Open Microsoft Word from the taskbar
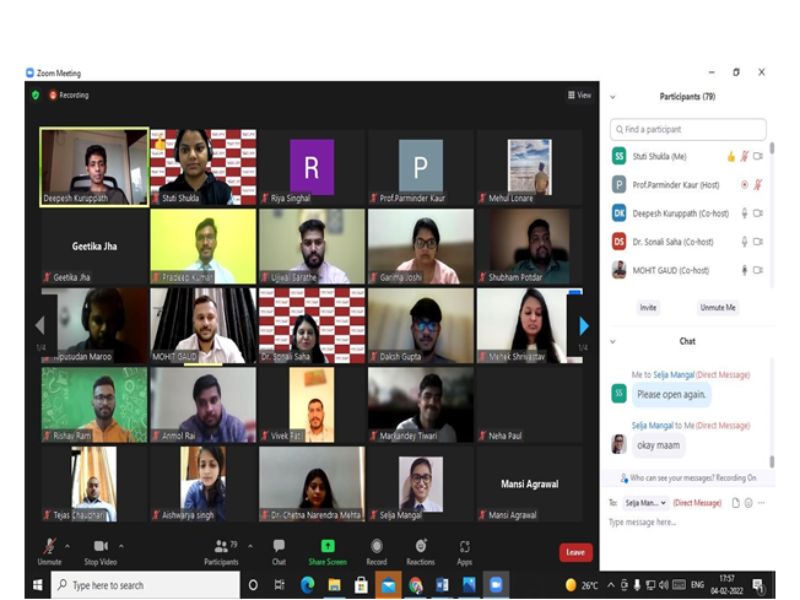800x600 pixels. tap(442, 585)
